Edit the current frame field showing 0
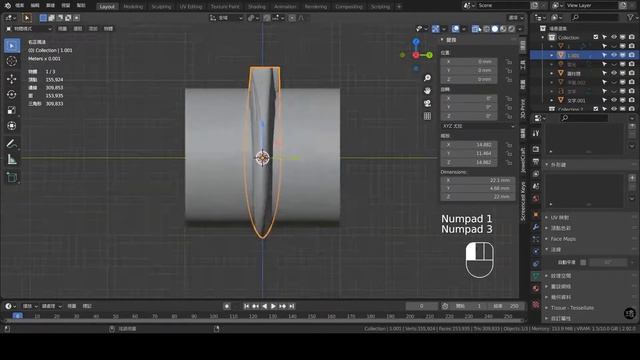 coord(422,306)
